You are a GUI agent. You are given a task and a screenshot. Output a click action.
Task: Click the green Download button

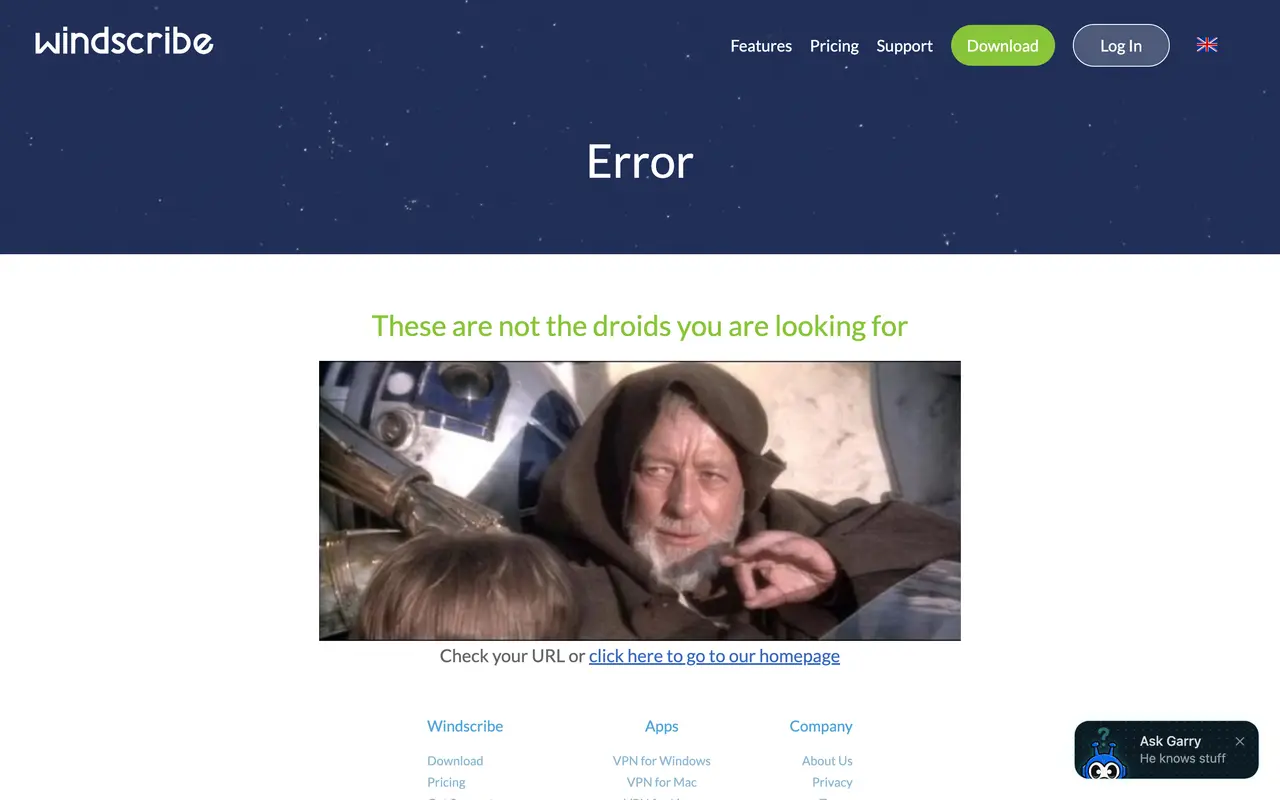1003,46
